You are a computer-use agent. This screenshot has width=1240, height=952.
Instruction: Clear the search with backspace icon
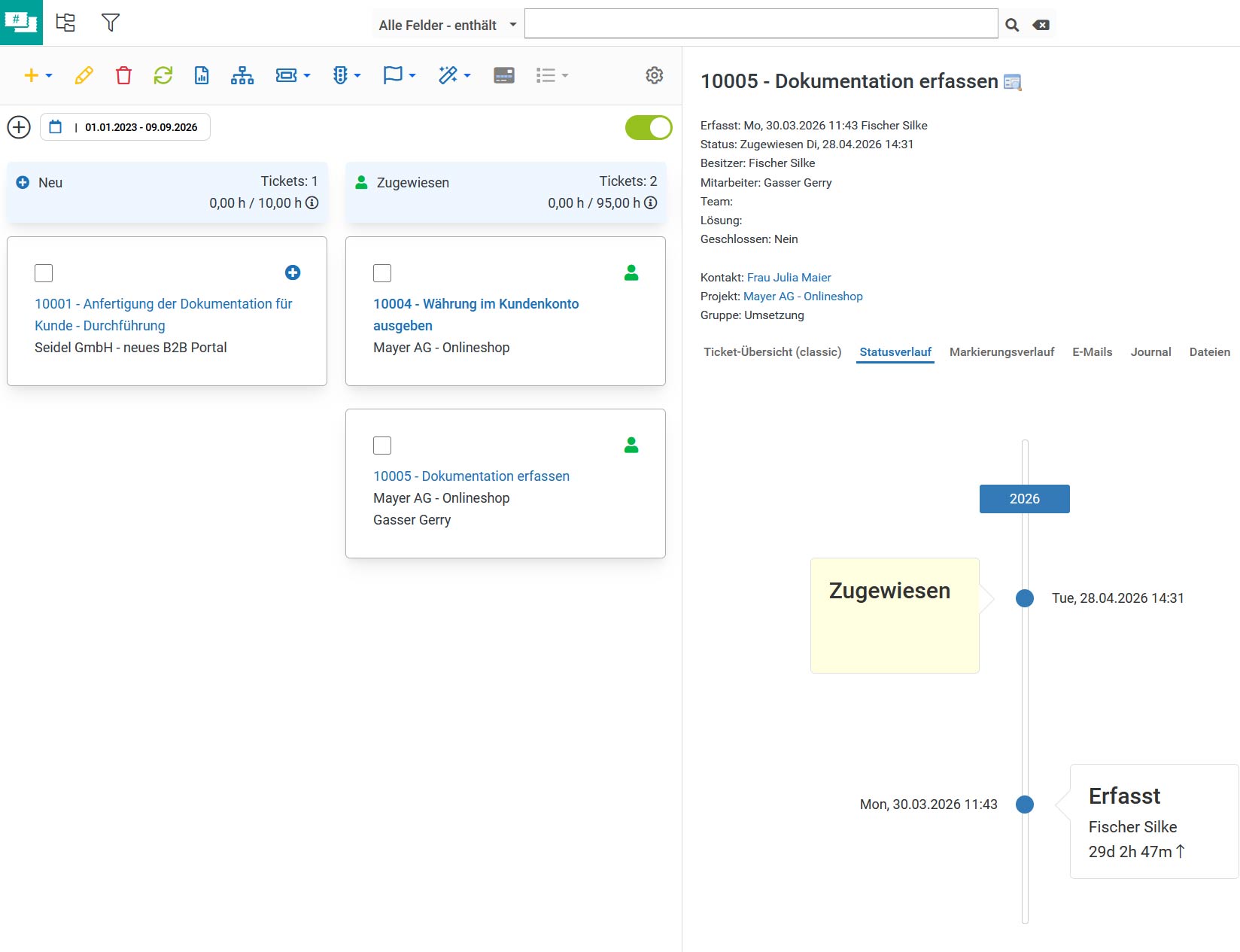coord(1041,25)
